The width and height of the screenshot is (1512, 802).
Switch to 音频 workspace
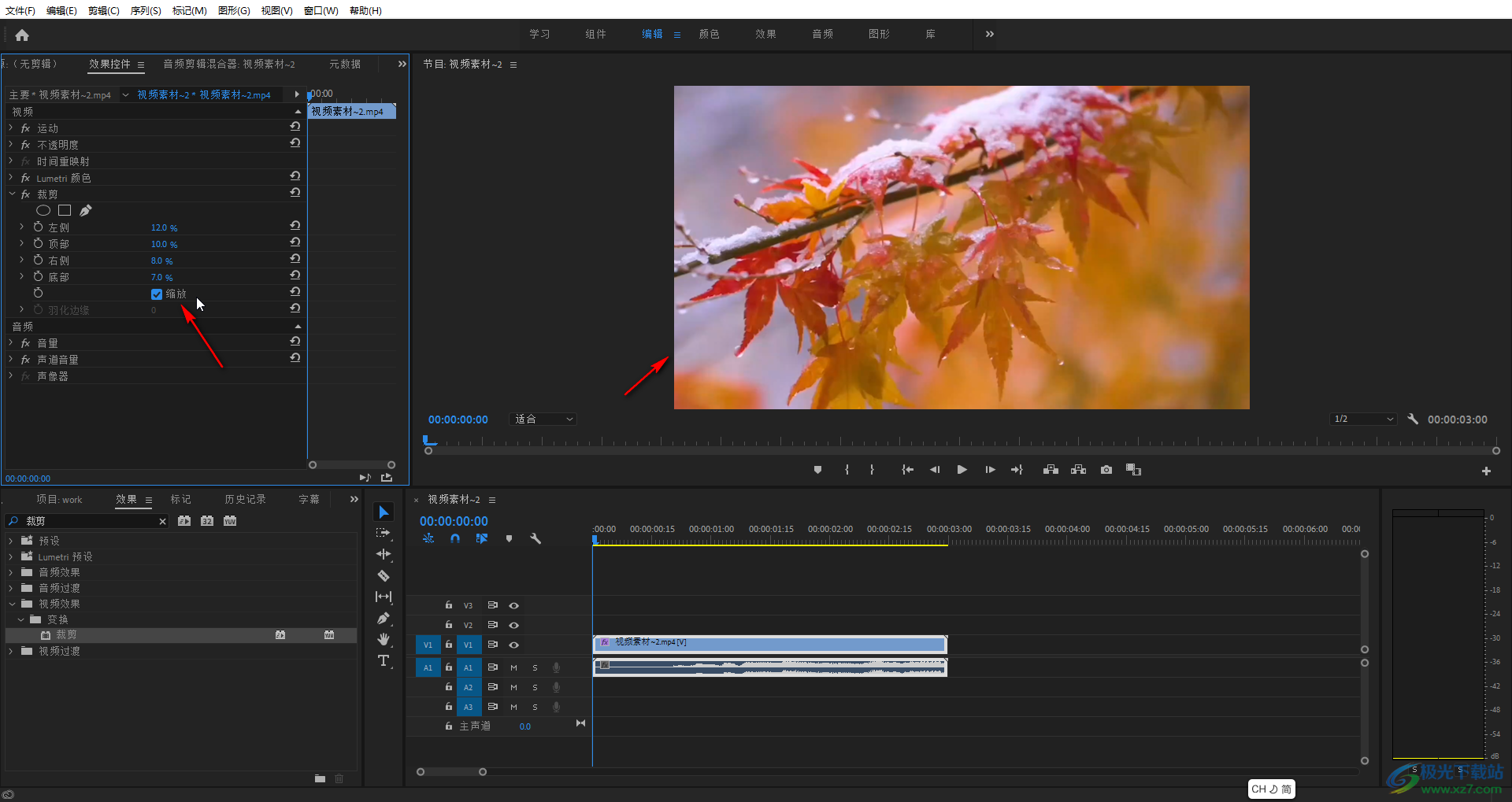tap(822, 34)
